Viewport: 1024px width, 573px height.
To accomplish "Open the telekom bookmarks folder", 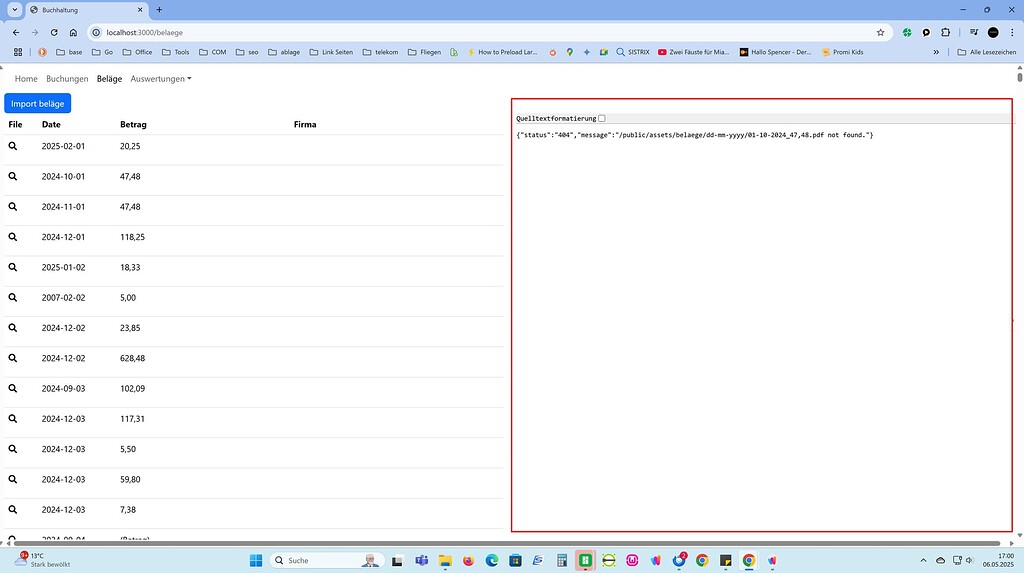I will tap(380, 52).
